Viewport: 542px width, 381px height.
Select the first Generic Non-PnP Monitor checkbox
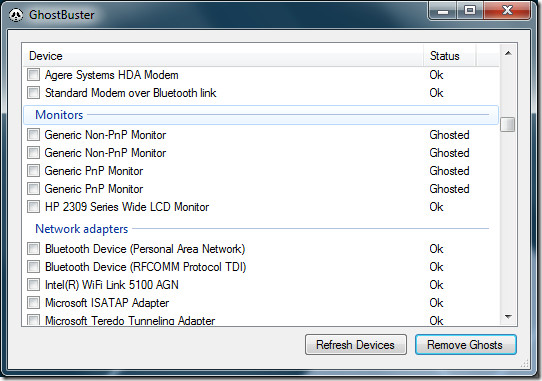point(34,134)
